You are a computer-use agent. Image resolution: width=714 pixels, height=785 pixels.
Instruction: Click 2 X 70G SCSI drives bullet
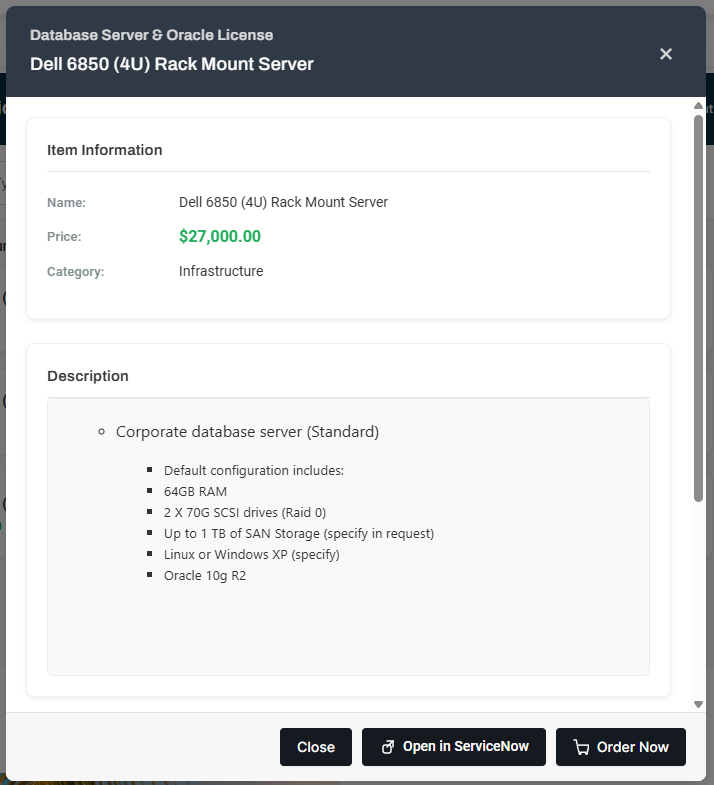click(x=245, y=513)
